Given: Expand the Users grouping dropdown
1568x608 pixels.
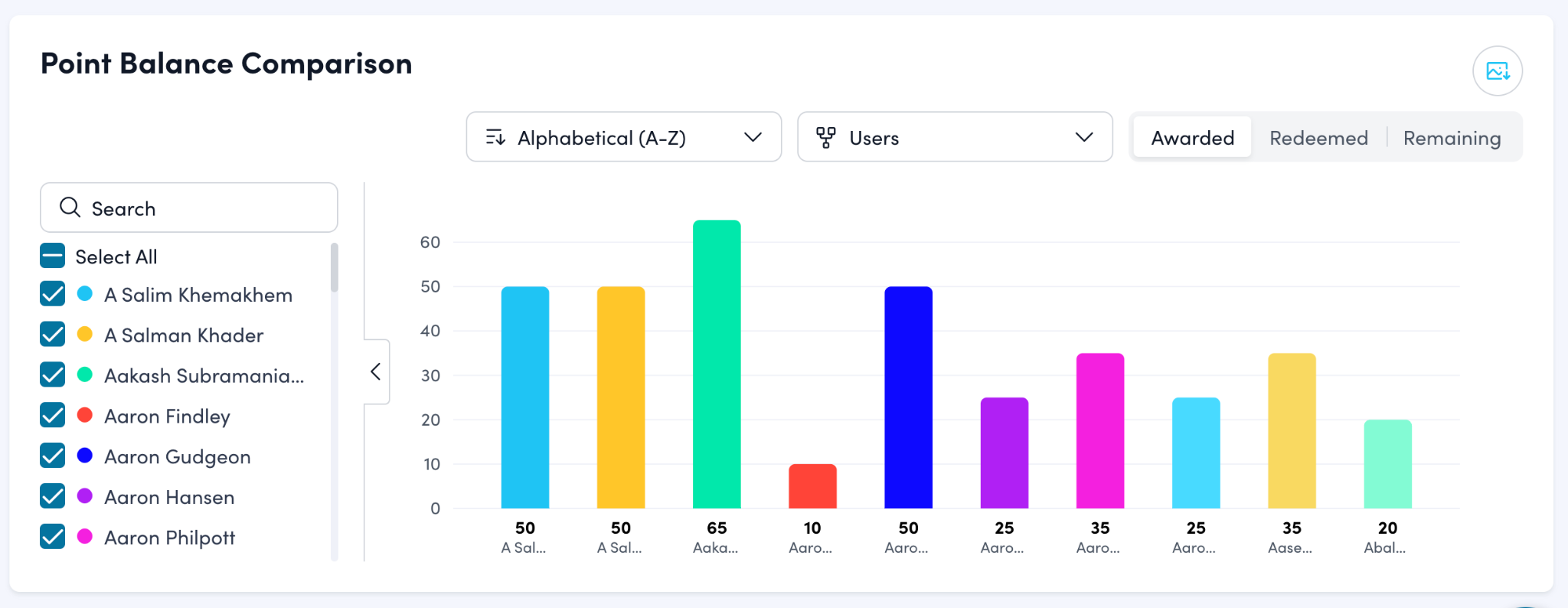Looking at the screenshot, I should pyautogui.click(x=954, y=137).
